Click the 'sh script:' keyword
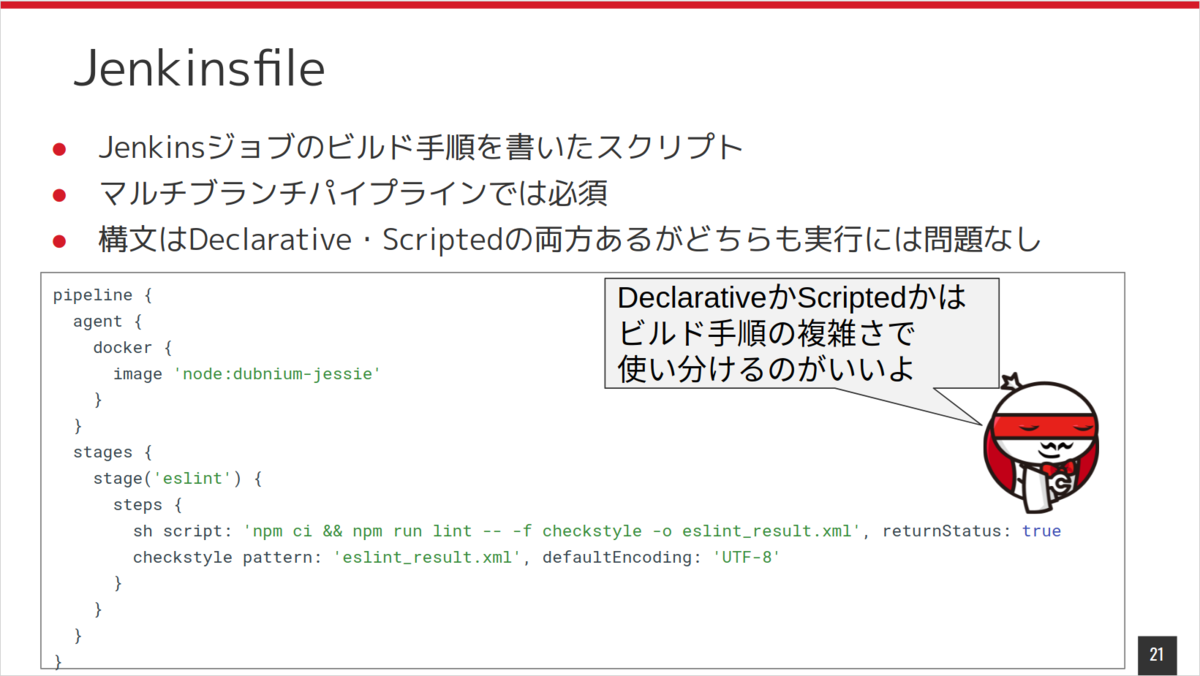The image size is (1200, 676). [x=183, y=530]
